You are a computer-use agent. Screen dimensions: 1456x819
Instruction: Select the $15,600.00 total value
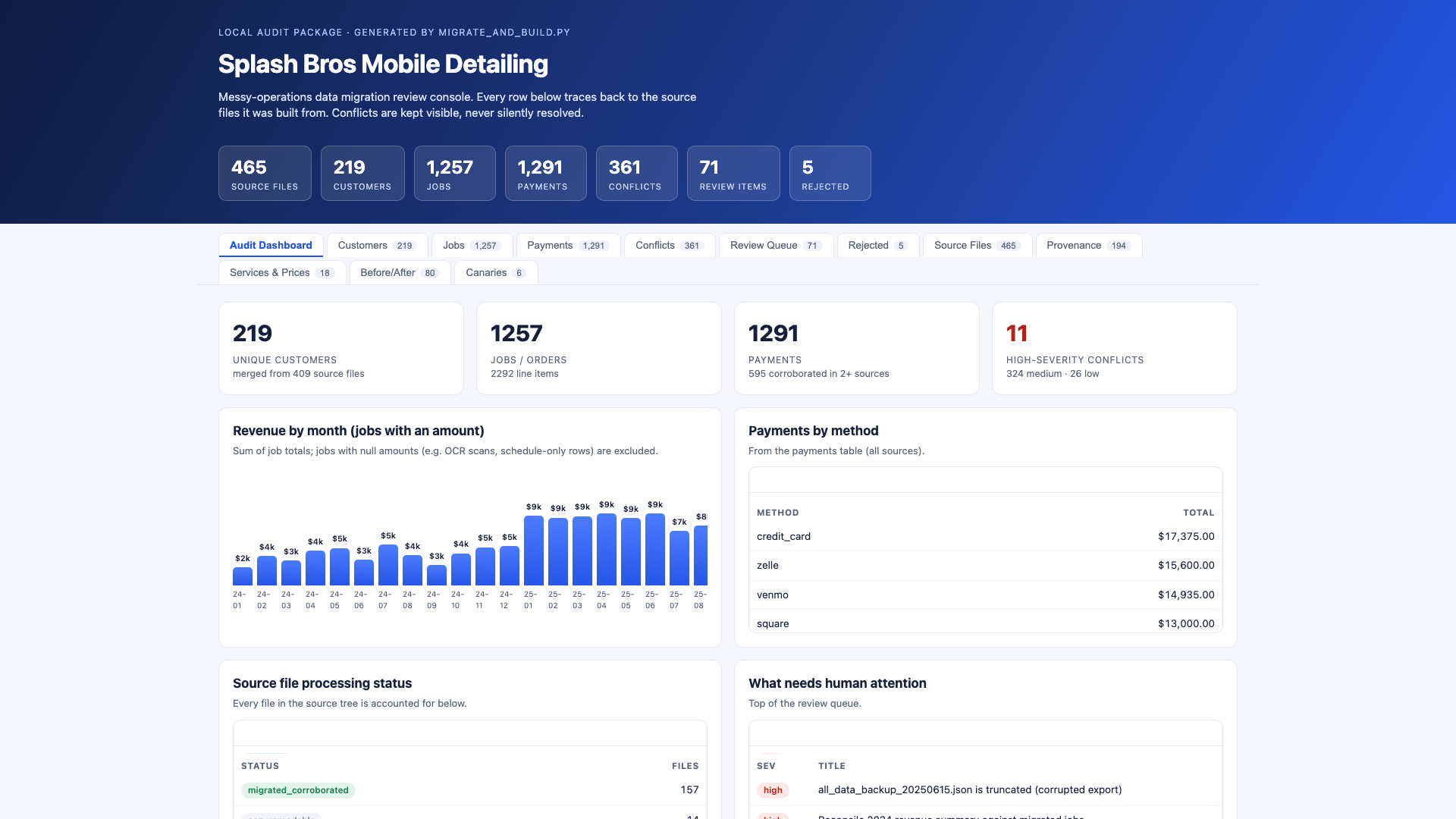[x=1186, y=566]
